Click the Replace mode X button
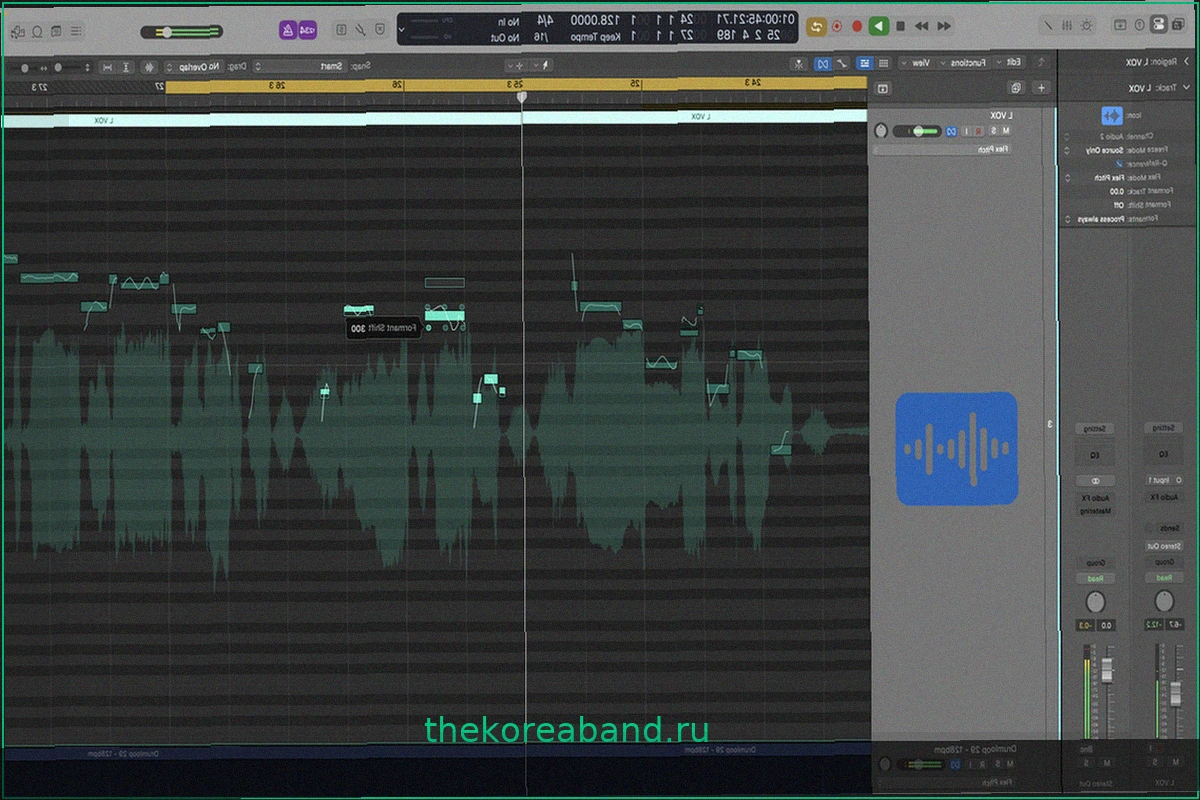This screenshot has width=1200, height=800. (380, 30)
